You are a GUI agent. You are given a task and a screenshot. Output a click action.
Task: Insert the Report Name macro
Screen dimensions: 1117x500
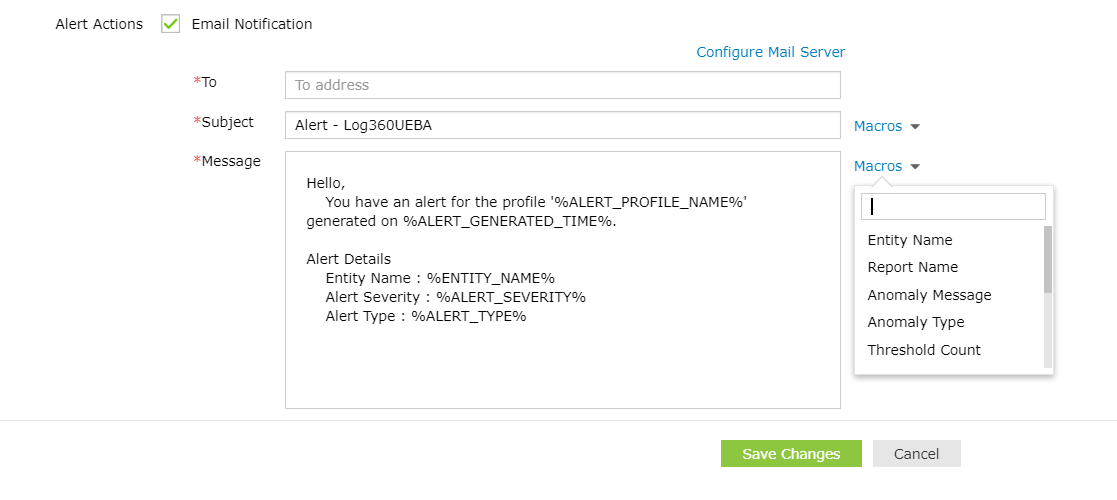[x=913, y=267]
